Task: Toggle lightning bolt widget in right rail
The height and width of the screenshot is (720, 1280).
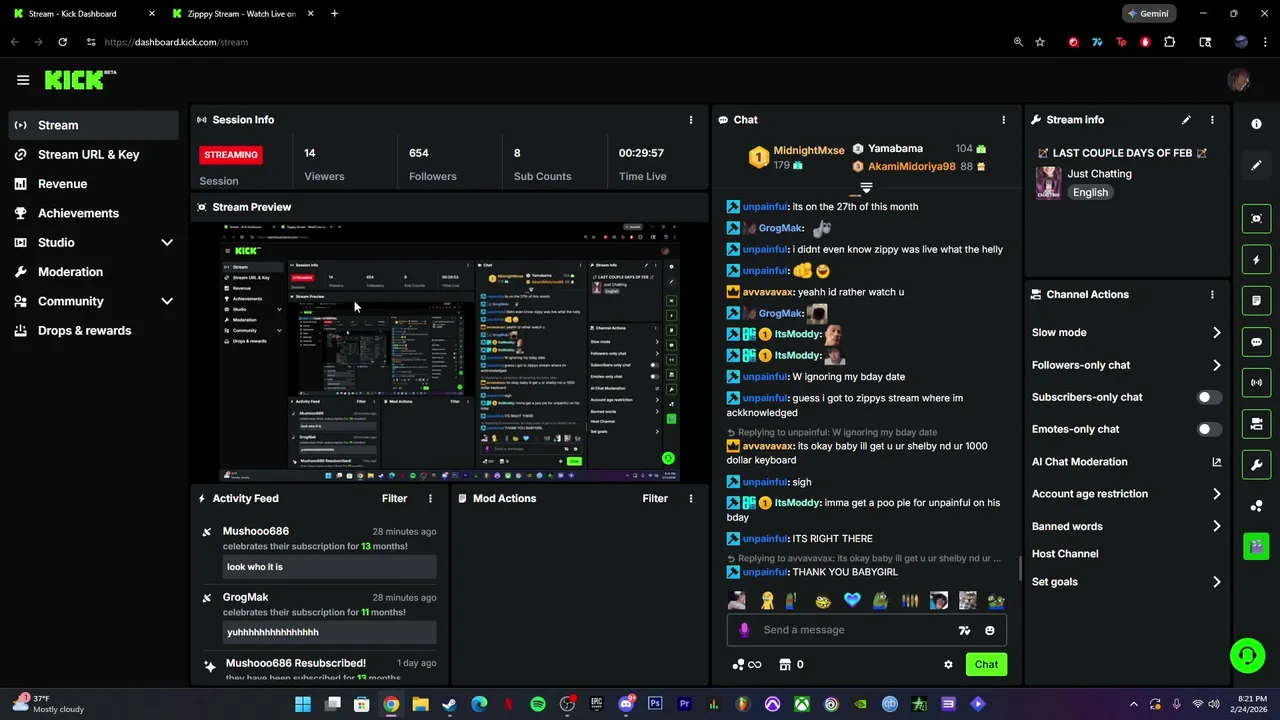Action: 1257,260
